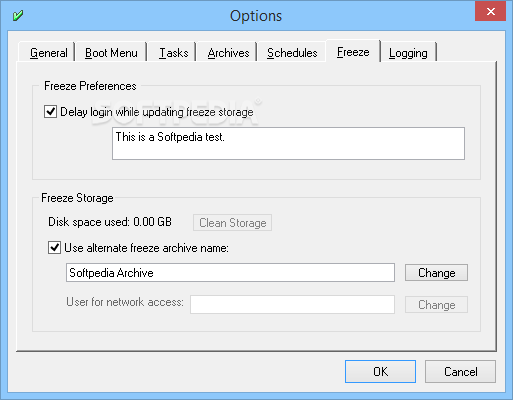Uncheck Delay login while updating freeze storage
The image size is (513, 400).
point(50,112)
